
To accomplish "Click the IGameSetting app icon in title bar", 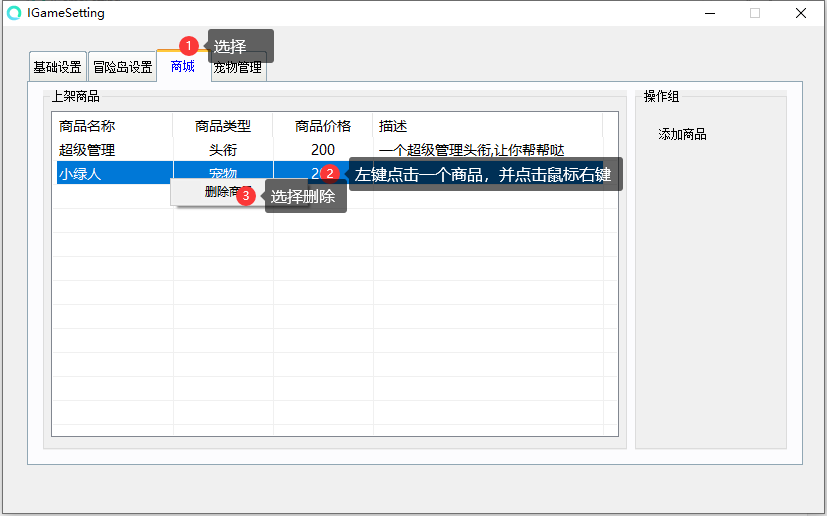I will click(14, 13).
